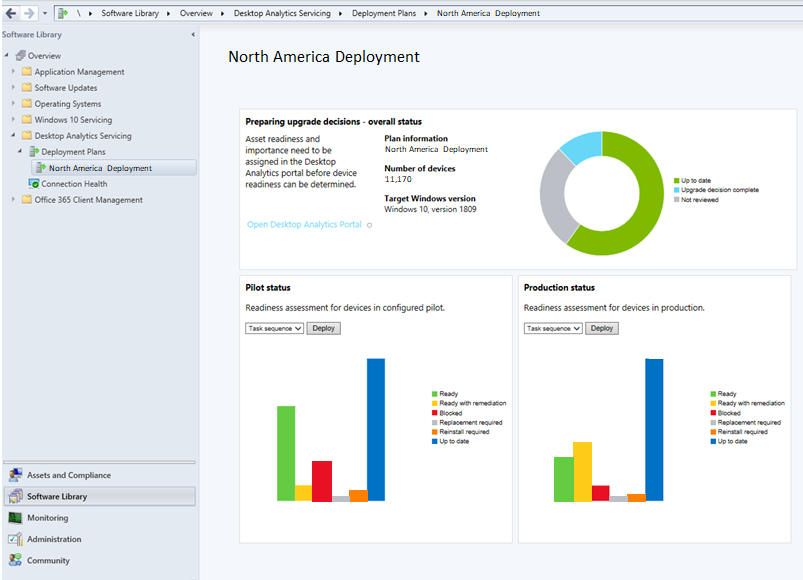This screenshot has height=580, width=803.
Task: Click Overview in the breadcrumb path
Action: 196,13
